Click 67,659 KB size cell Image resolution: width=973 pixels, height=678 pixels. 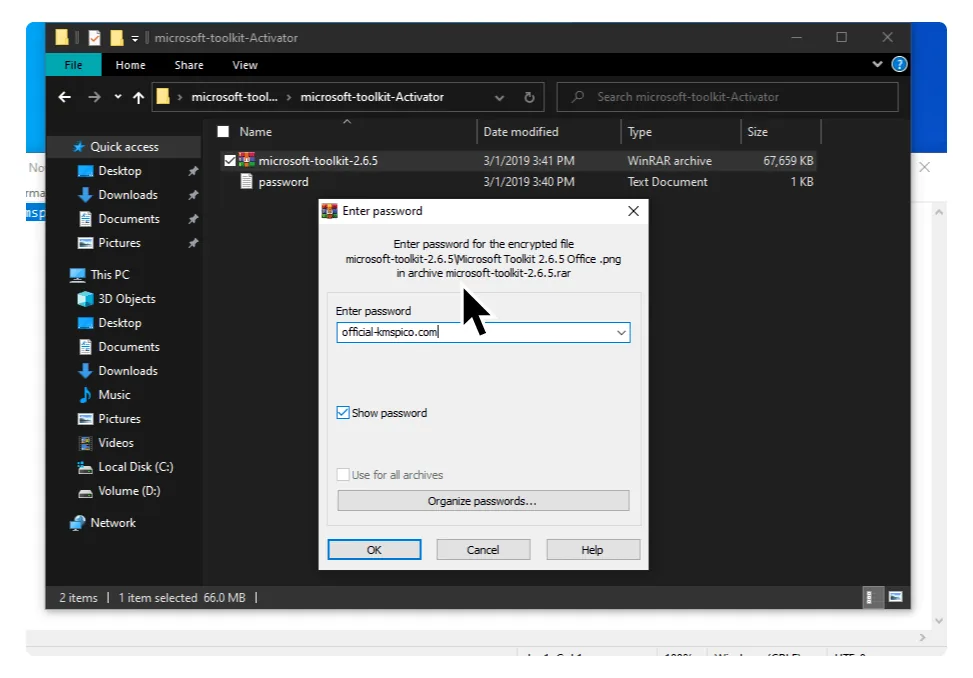click(x=788, y=161)
